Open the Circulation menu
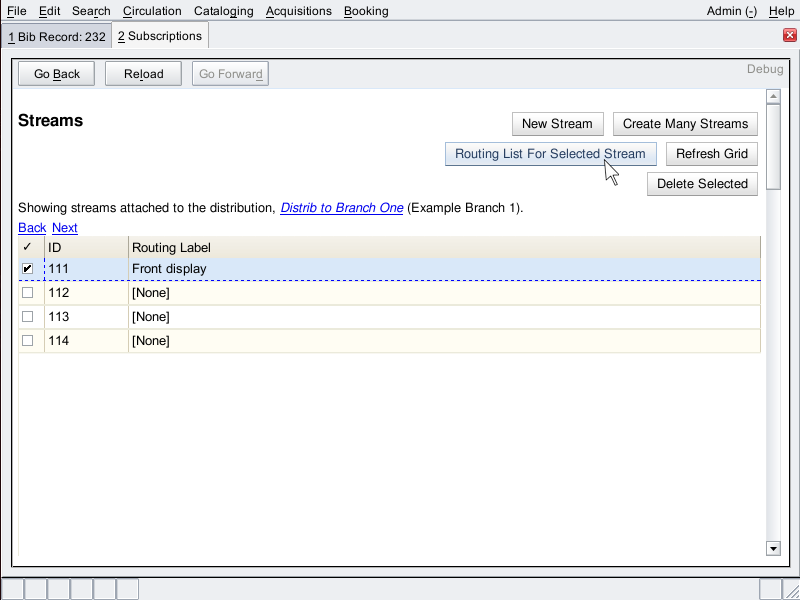This screenshot has height=600, width=800. 152,11
